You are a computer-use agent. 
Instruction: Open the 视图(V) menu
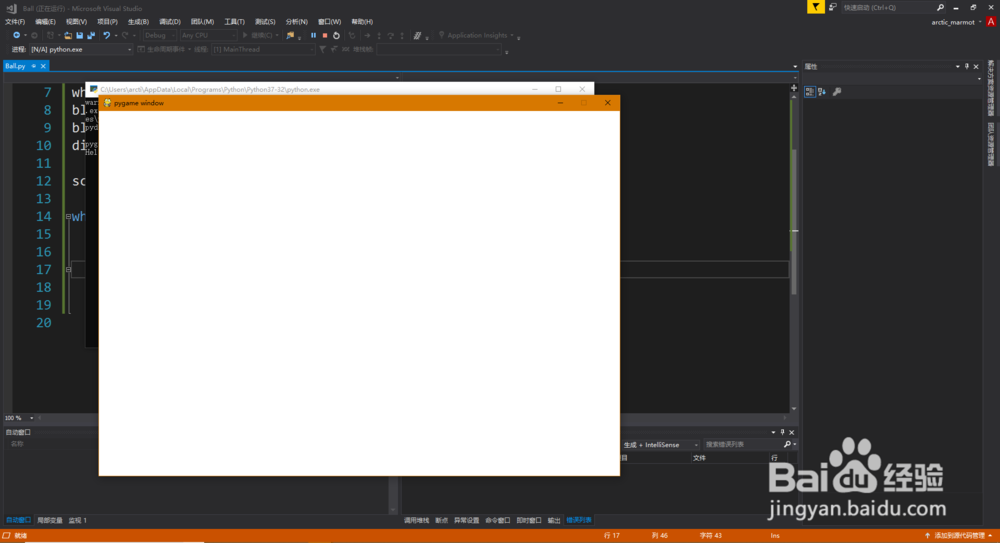(76, 22)
